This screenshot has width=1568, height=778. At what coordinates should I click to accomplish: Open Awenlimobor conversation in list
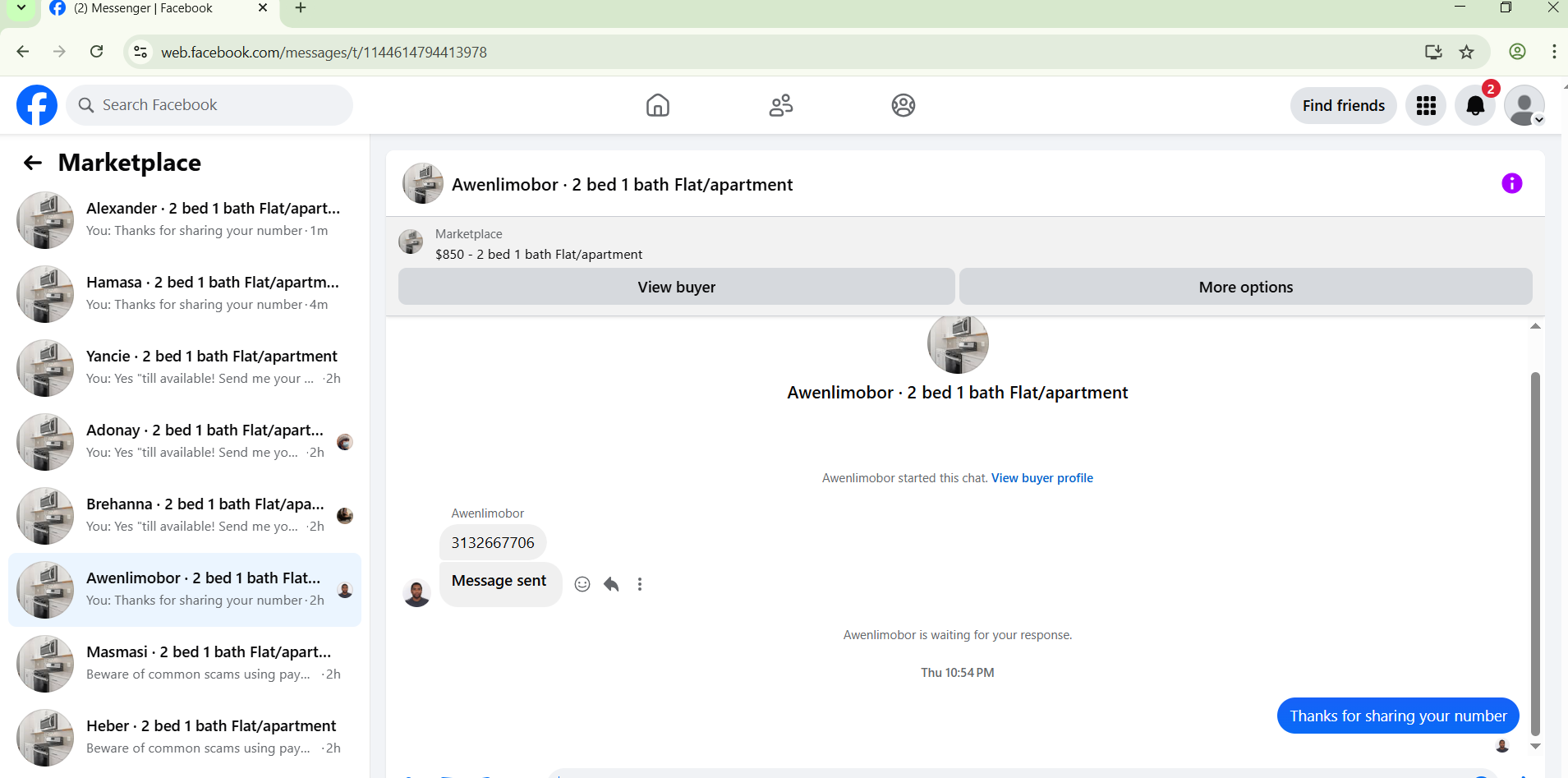point(185,590)
